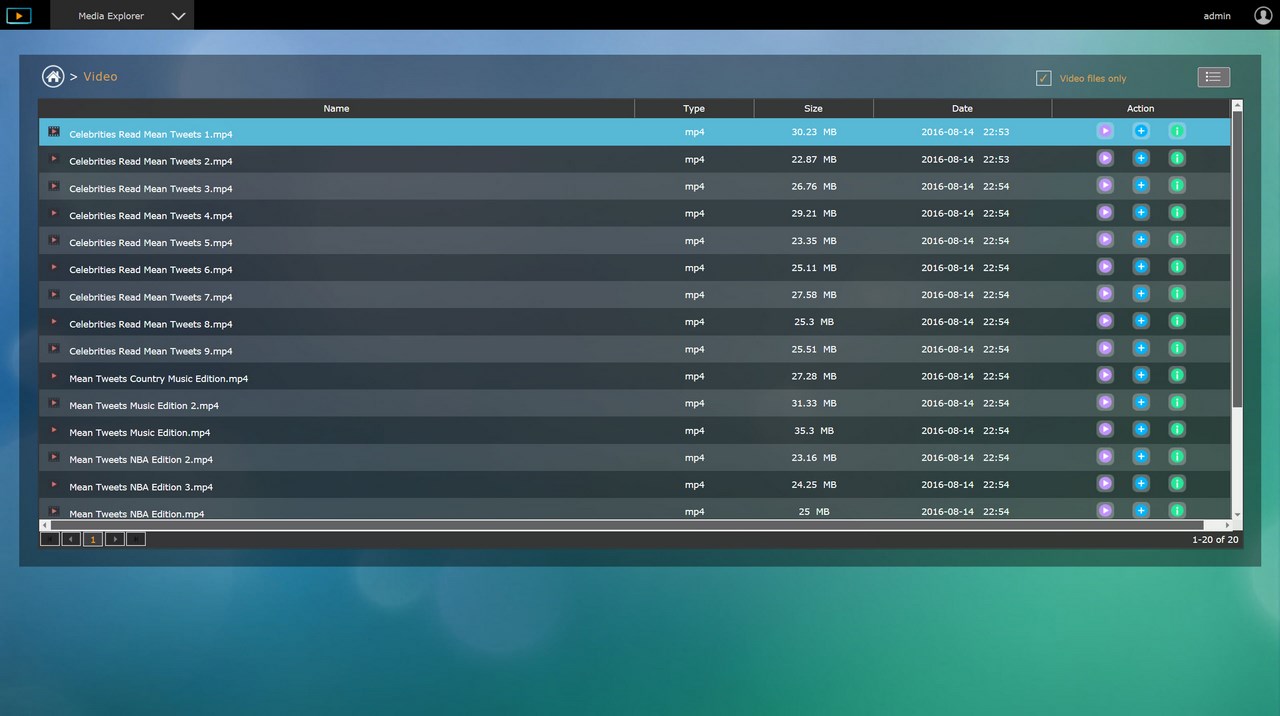Image resolution: width=1280 pixels, height=716 pixels.
Task: Show info for Mean Tweets NBA Edition 2.mp4
Action: (x=1177, y=456)
